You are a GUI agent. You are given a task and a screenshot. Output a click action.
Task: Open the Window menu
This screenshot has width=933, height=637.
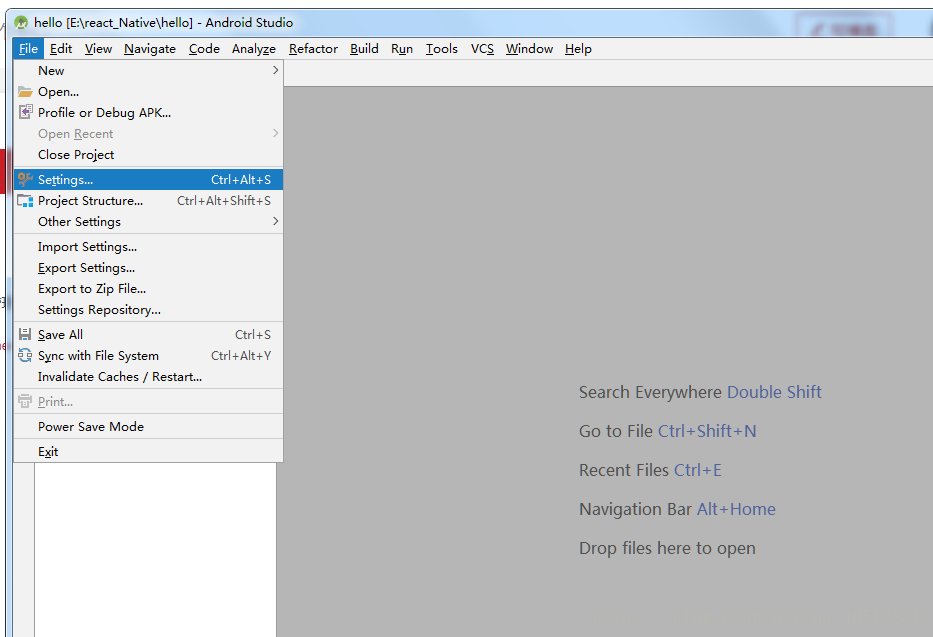(529, 49)
